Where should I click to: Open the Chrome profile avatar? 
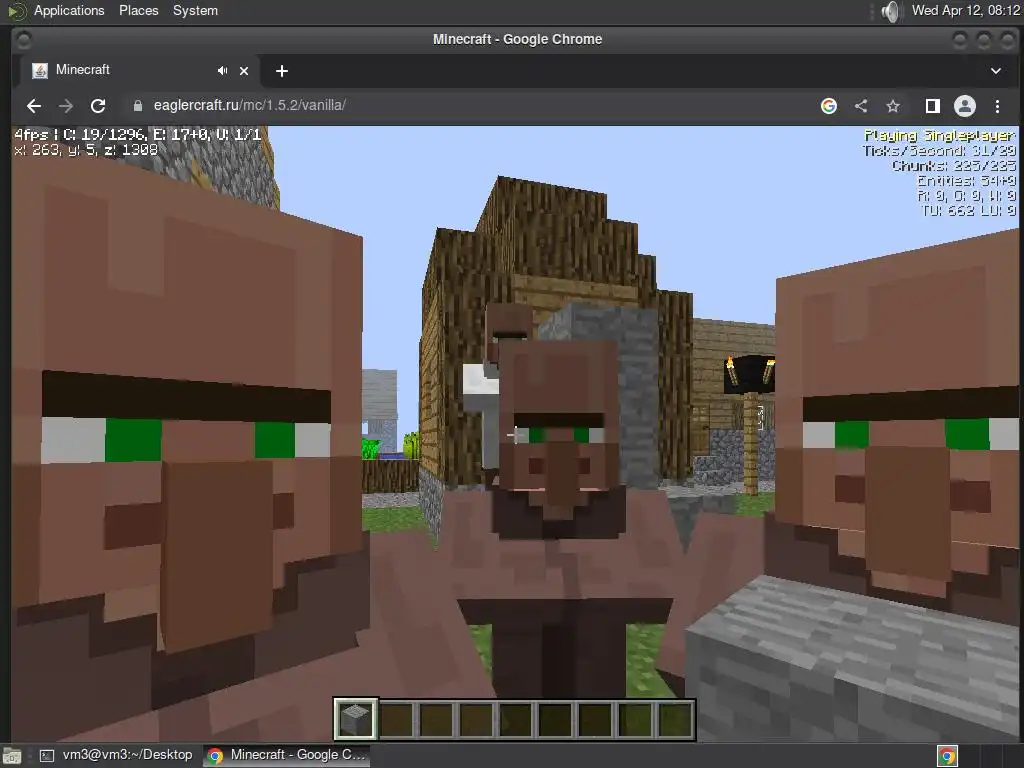(965, 106)
